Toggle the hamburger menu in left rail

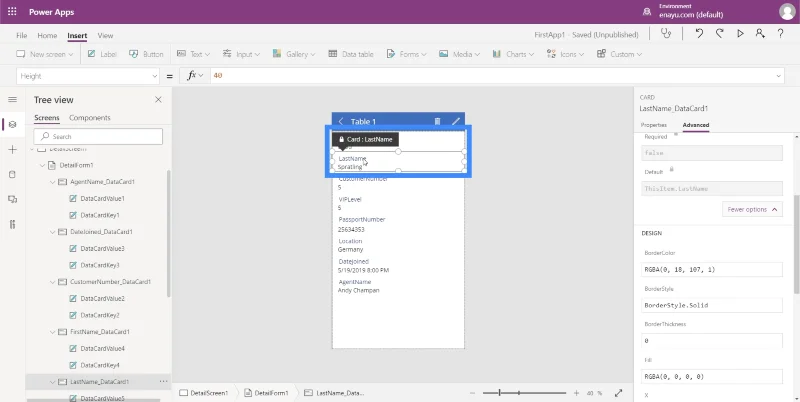pyautogui.click(x=13, y=99)
